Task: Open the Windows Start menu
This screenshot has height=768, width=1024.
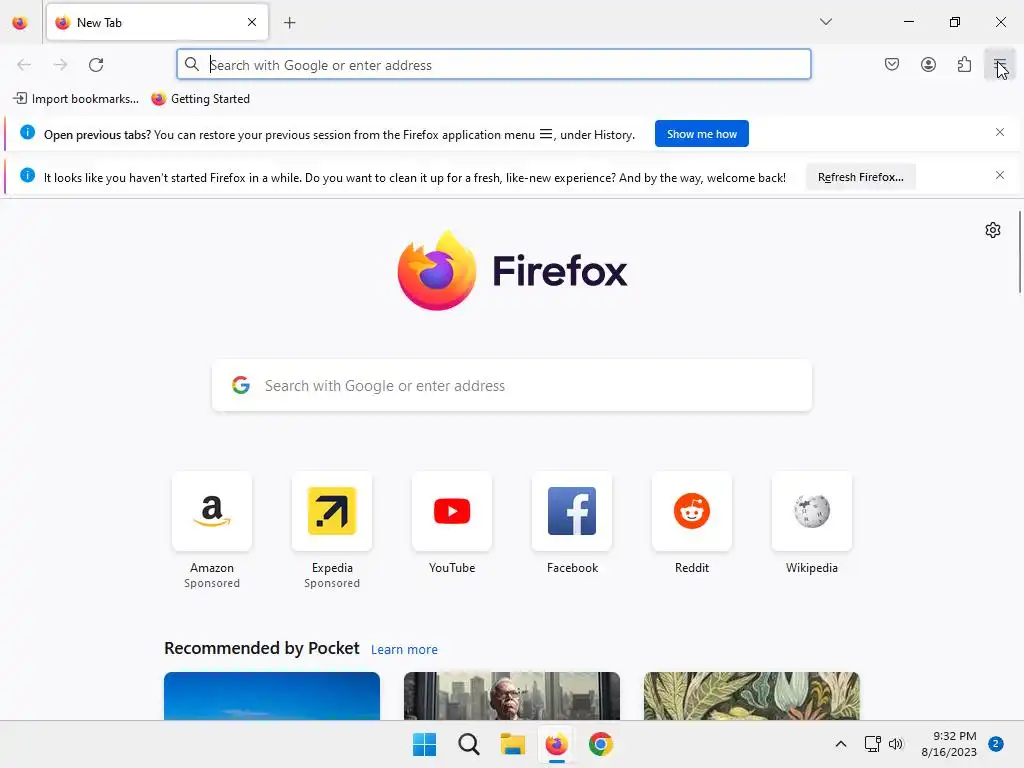Action: point(424,744)
